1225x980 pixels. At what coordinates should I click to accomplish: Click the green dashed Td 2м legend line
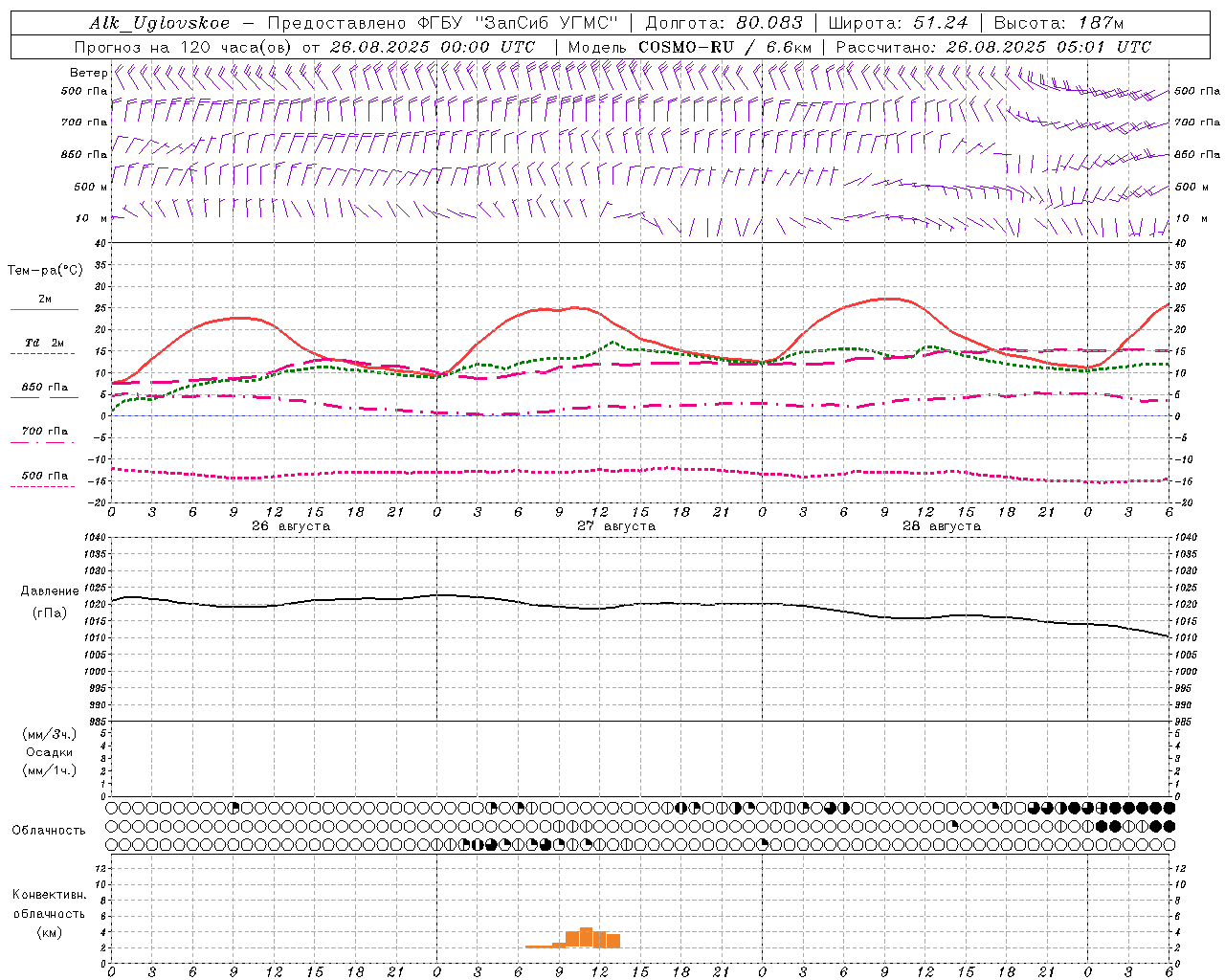[x=42, y=354]
